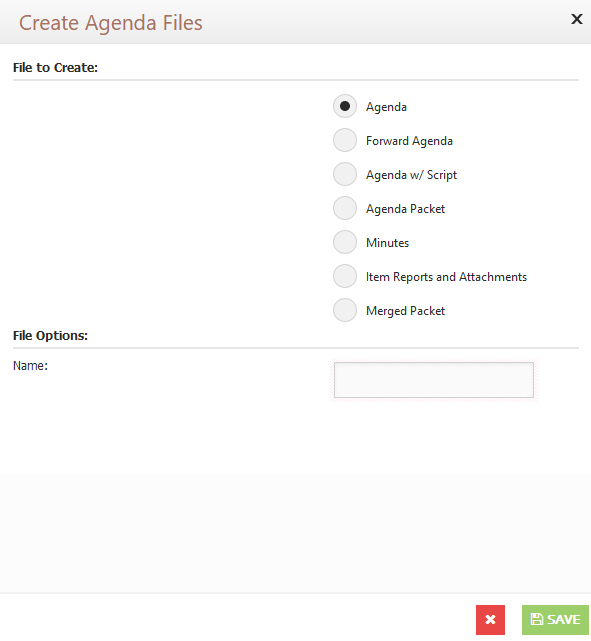
Task: Click the Name: field label
Action: [x=30, y=365]
